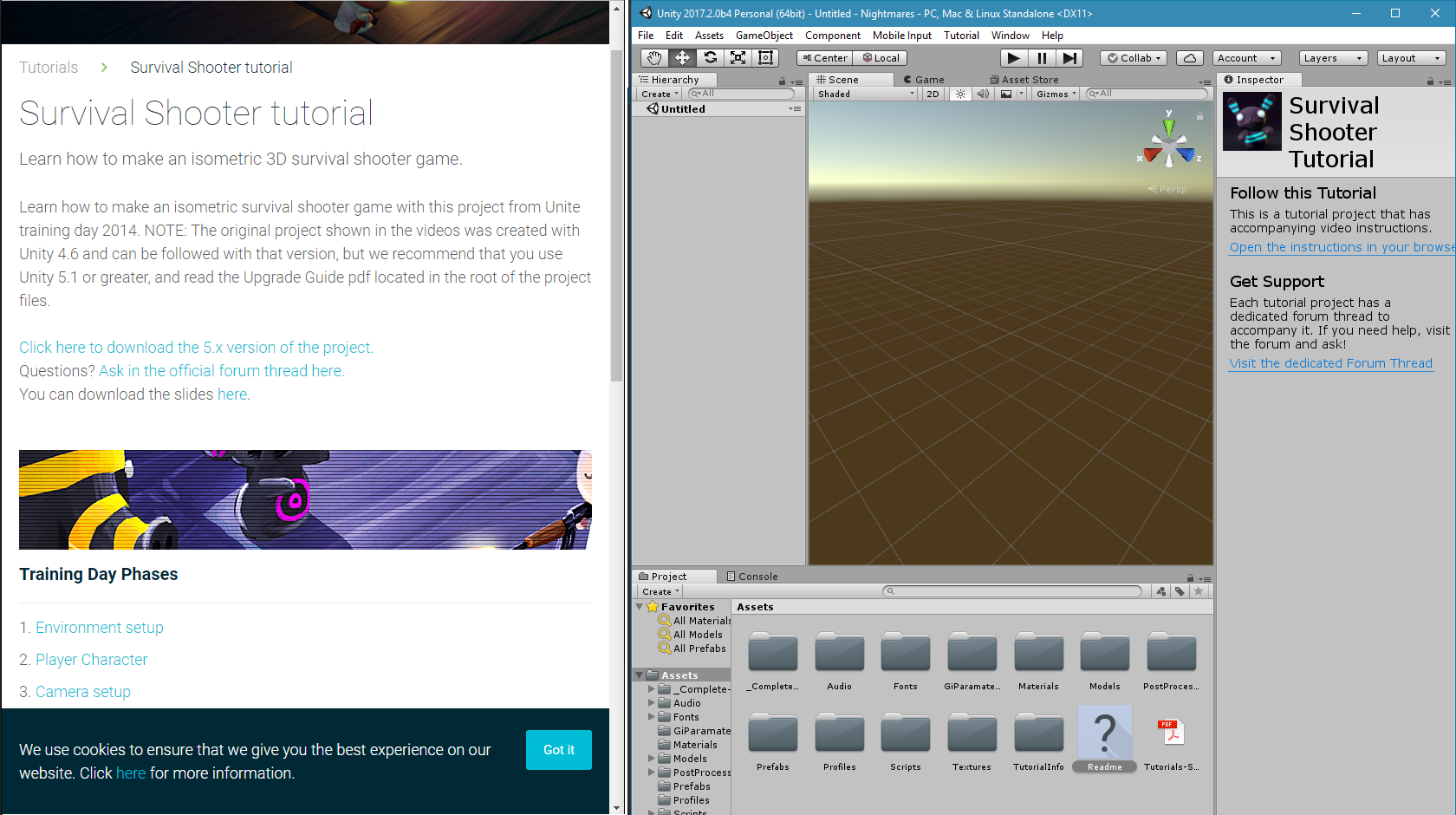The height and width of the screenshot is (815, 1456).
Task: Open the Textures folder in Assets grid
Action: [x=972, y=741]
